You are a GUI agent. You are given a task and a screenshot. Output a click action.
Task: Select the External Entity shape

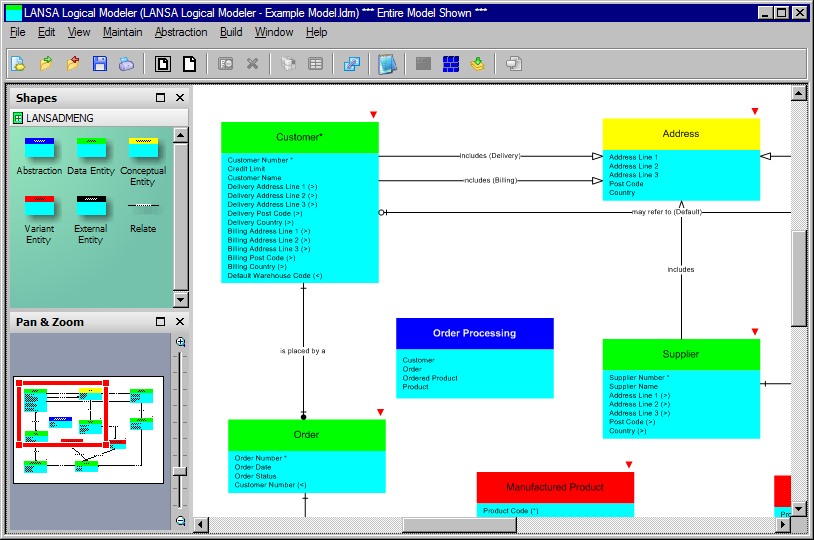(91, 220)
